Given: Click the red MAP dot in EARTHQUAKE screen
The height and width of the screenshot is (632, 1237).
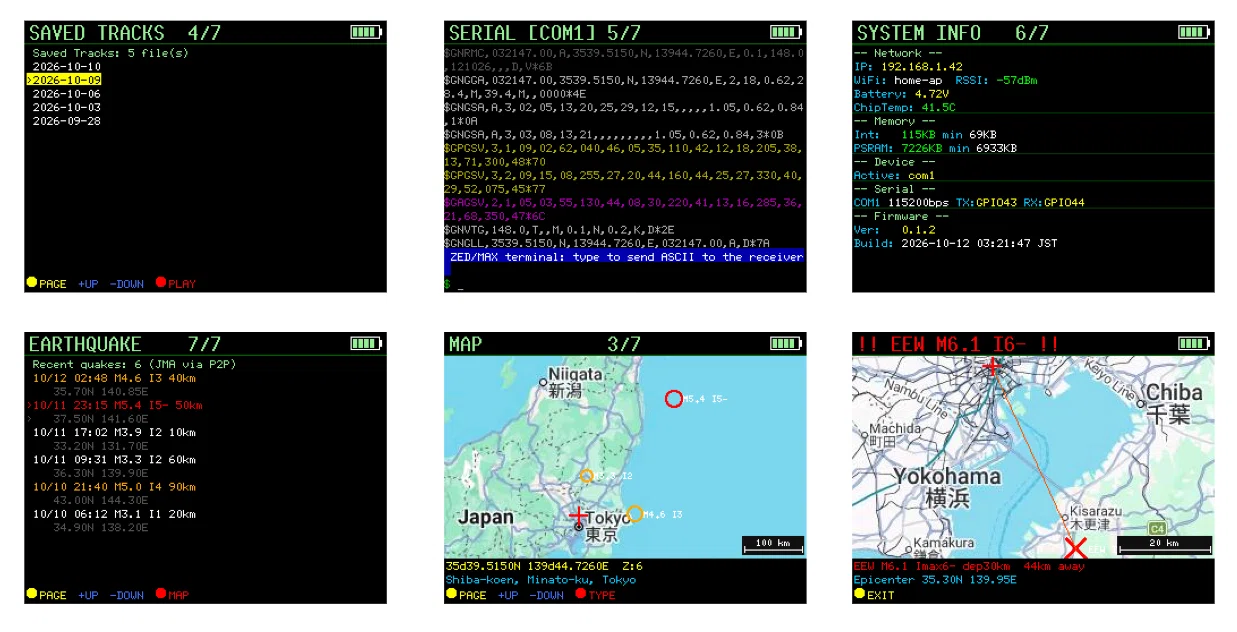Looking at the screenshot, I should tap(160, 594).
